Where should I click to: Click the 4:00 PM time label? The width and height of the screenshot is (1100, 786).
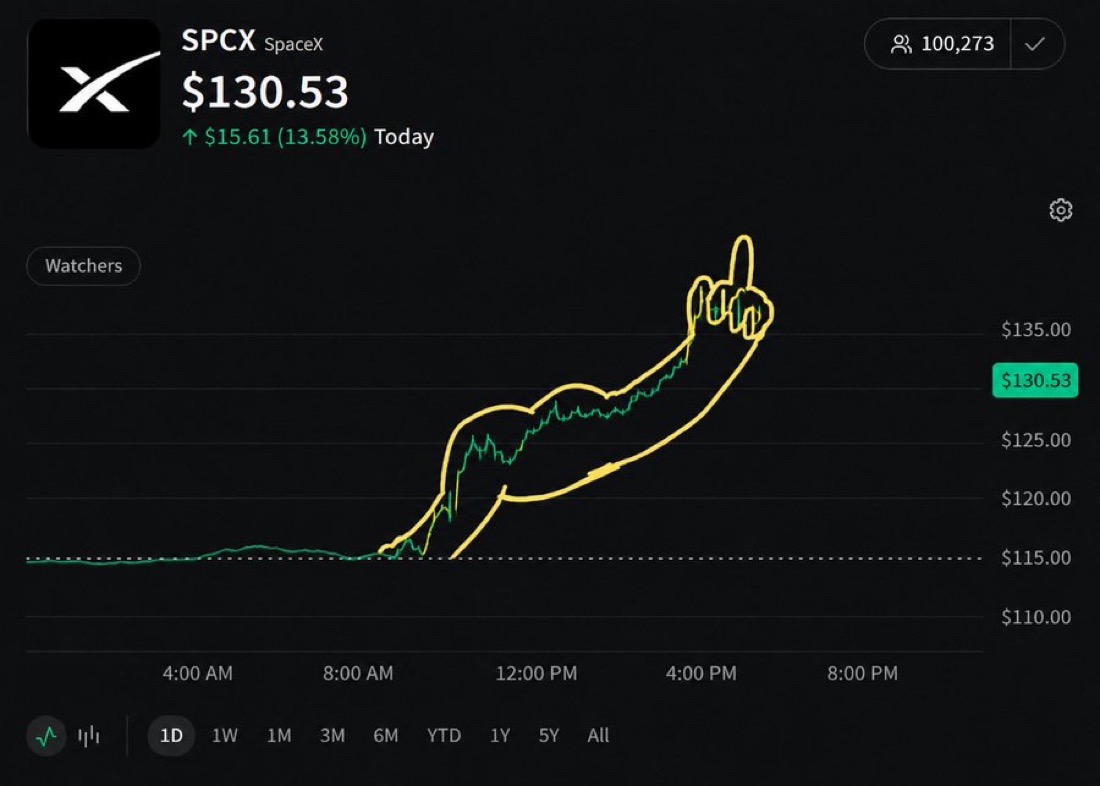701,673
